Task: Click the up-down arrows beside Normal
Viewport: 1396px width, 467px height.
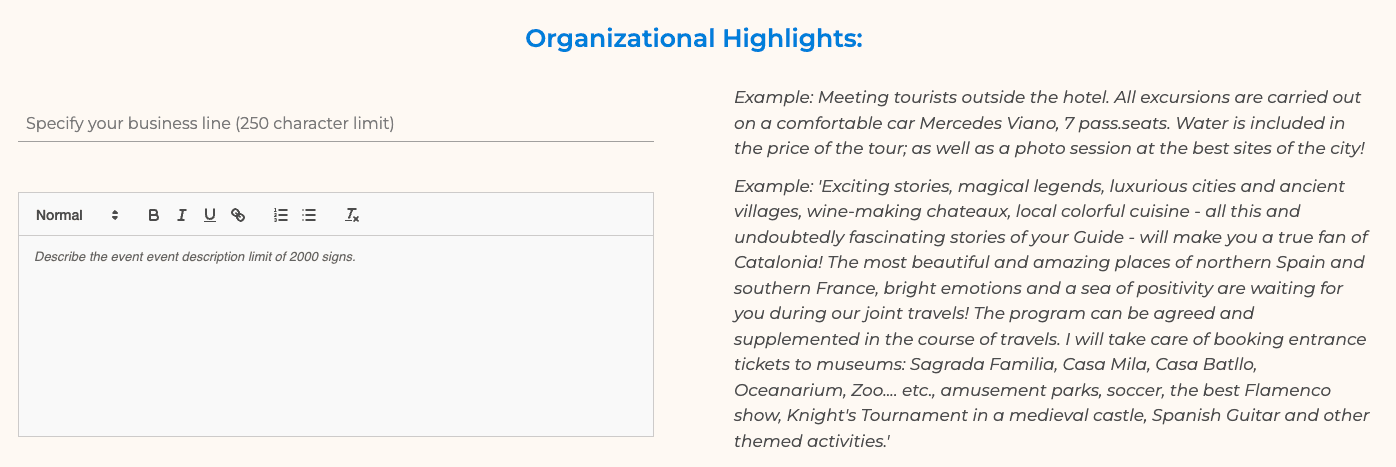Action: pyautogui.click(x=115, y=215)
